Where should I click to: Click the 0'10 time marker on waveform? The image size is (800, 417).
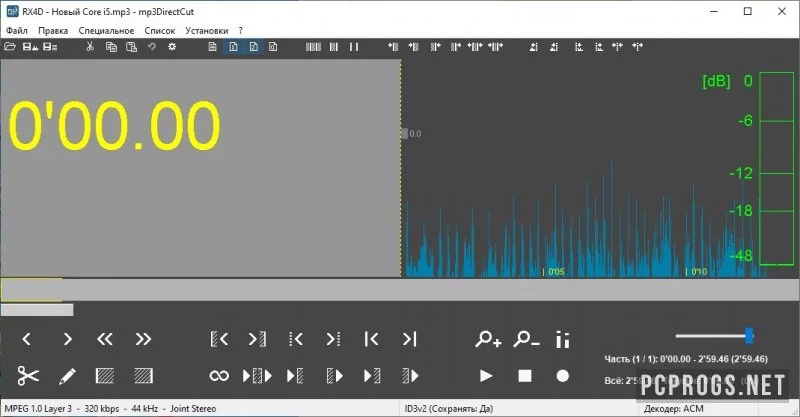tap(698, 272)
